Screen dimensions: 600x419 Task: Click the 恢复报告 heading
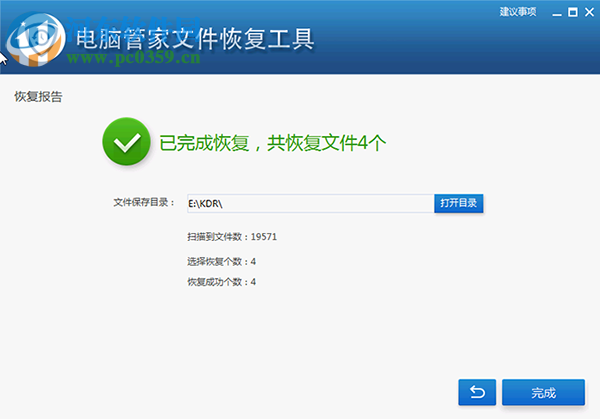(38, 96)
